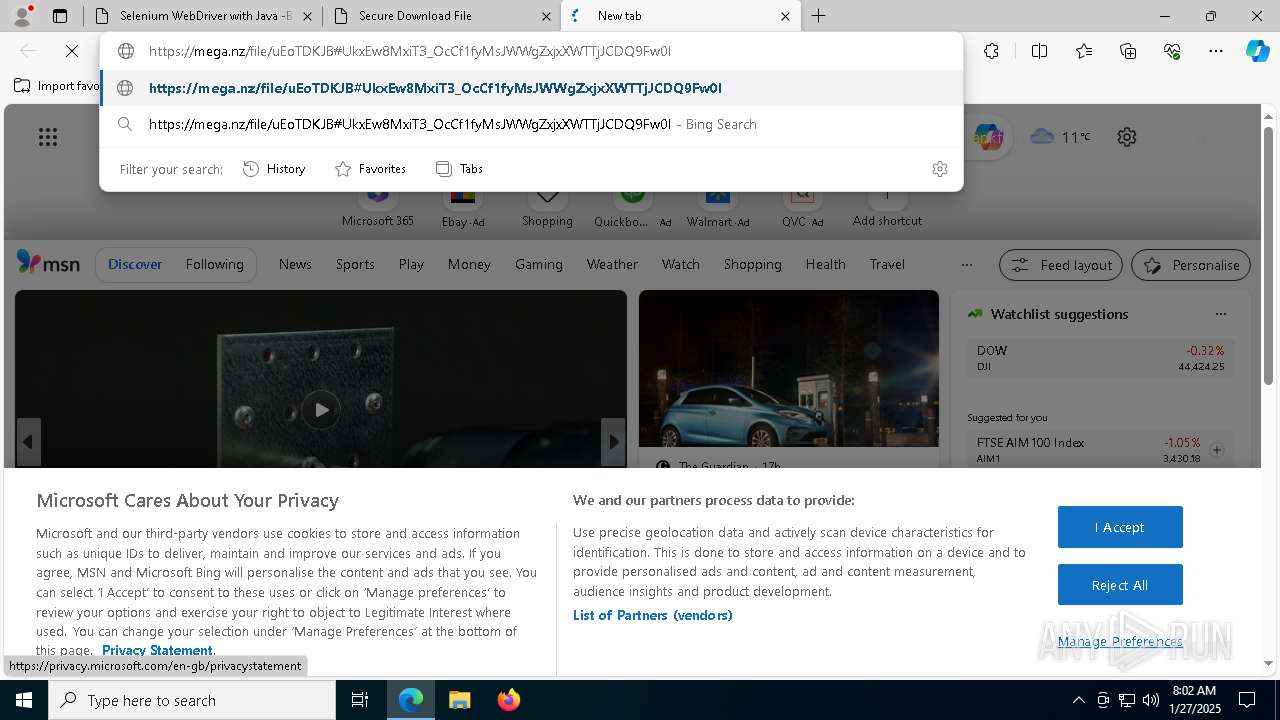Open Watchlist suggestions more options

click(x=1221, y=314)
